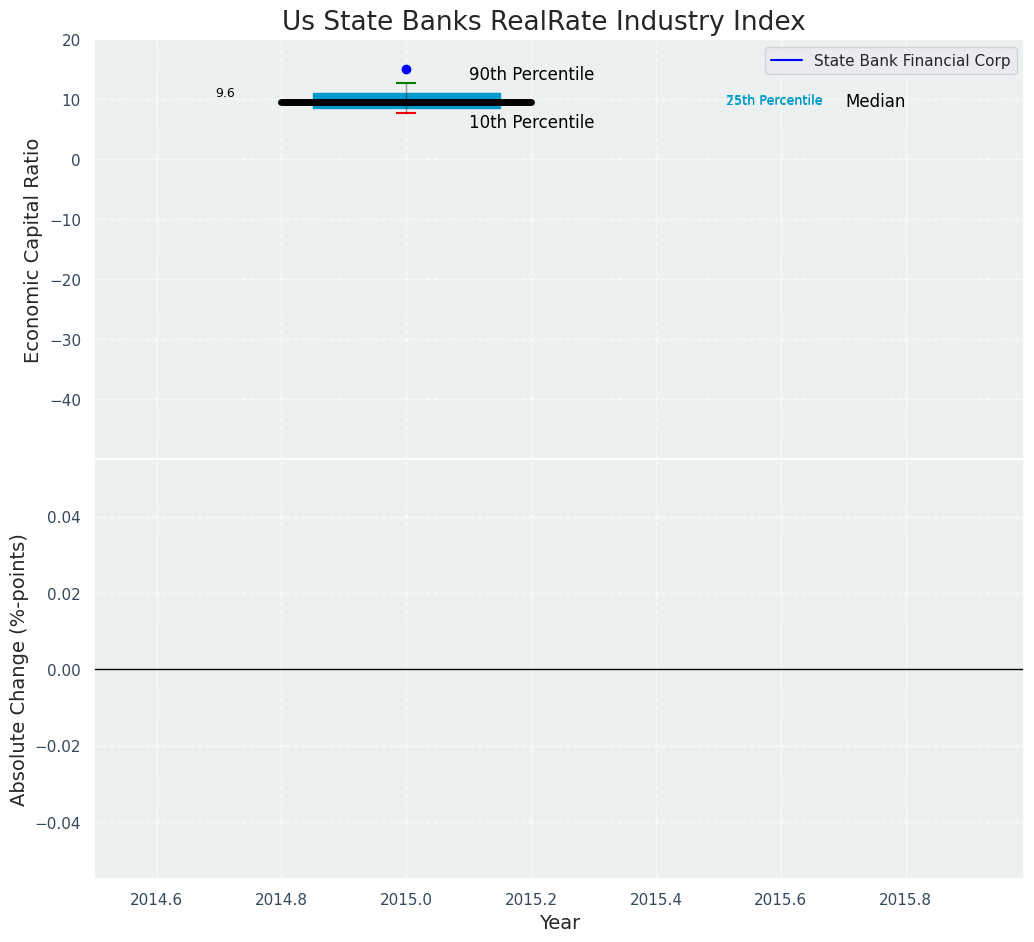
Task: Select the 9.6 median value label
Action: point(225,93)
